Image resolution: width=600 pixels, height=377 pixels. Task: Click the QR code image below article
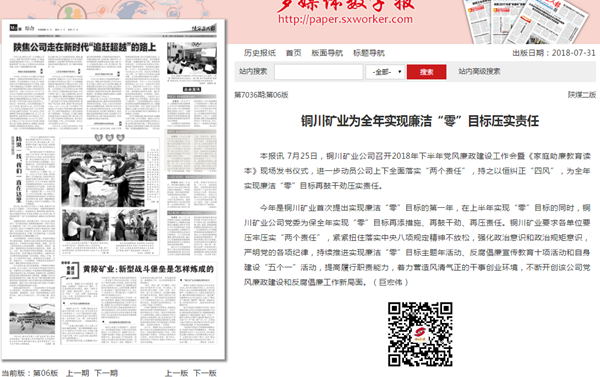[420, 334]
